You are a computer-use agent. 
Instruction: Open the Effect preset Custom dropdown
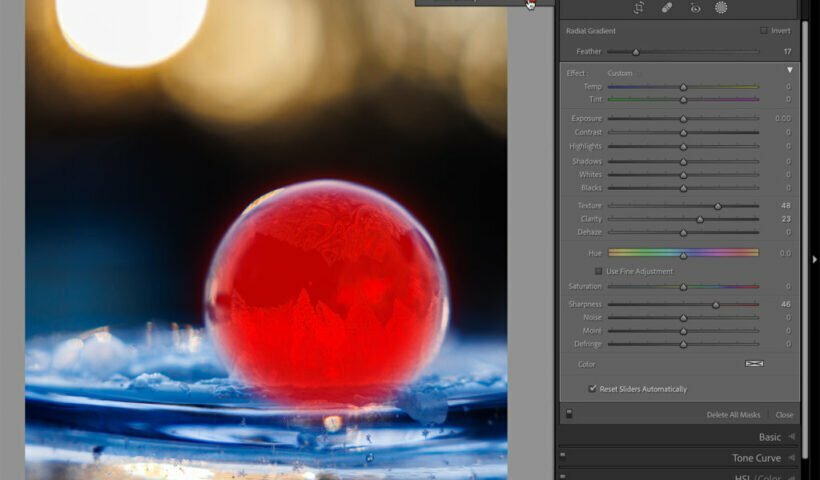point(620,73)
